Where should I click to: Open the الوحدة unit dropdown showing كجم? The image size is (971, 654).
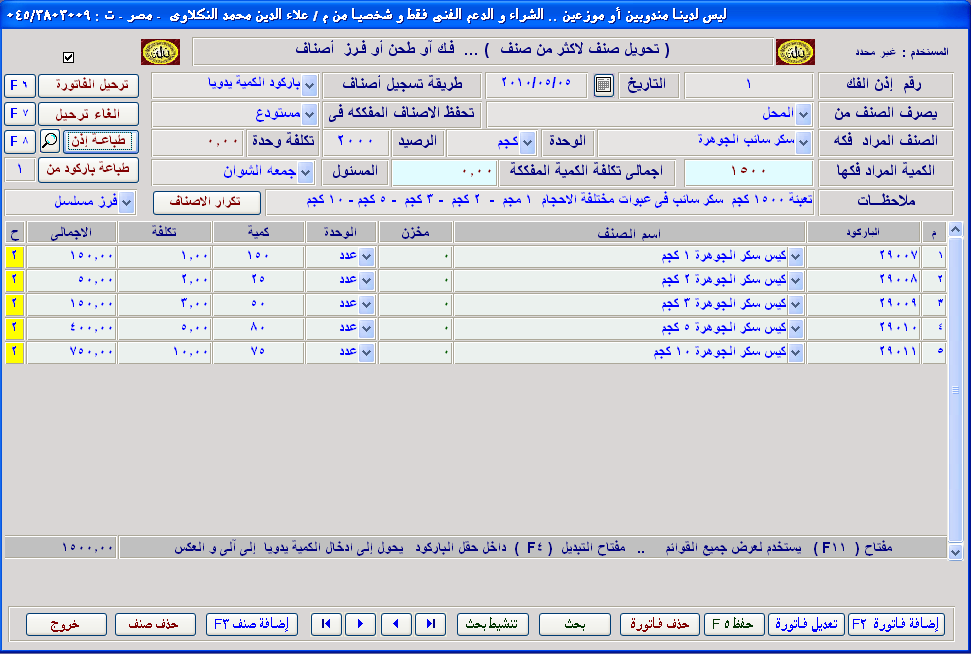click(x=528, y=142)
